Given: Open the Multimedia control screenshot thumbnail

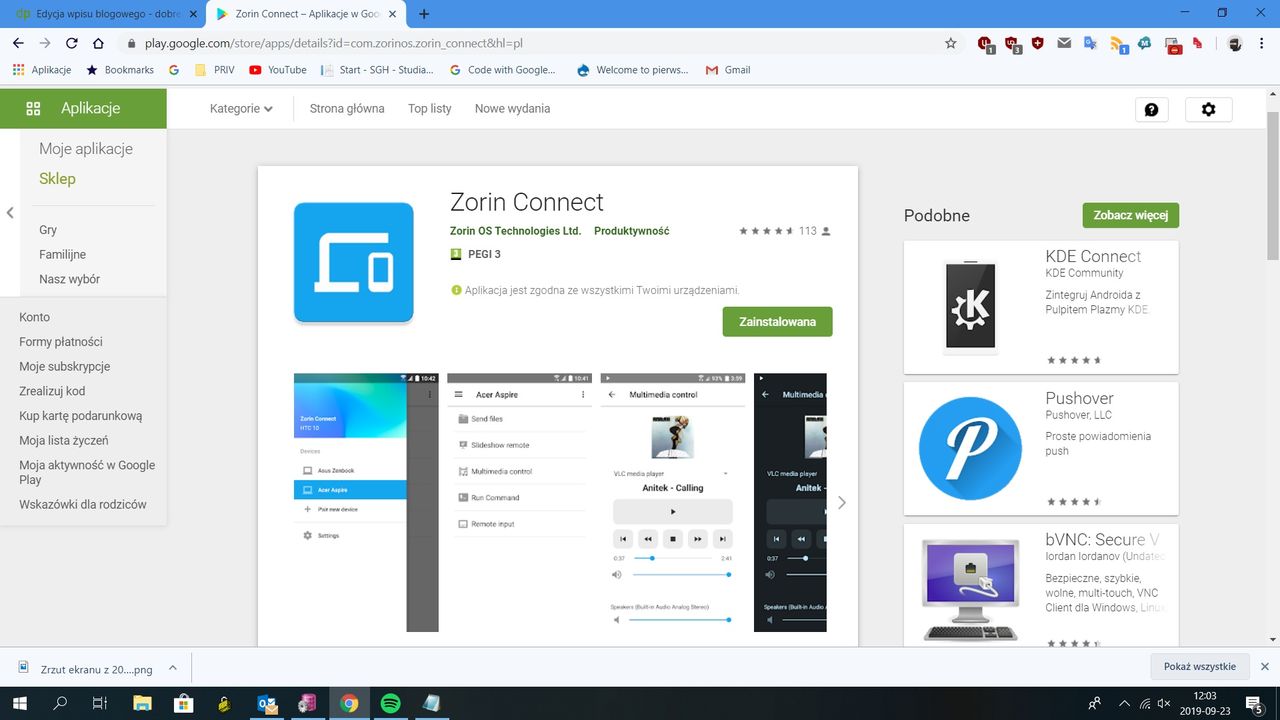Looking at the screenshot, I should [673, 502].
